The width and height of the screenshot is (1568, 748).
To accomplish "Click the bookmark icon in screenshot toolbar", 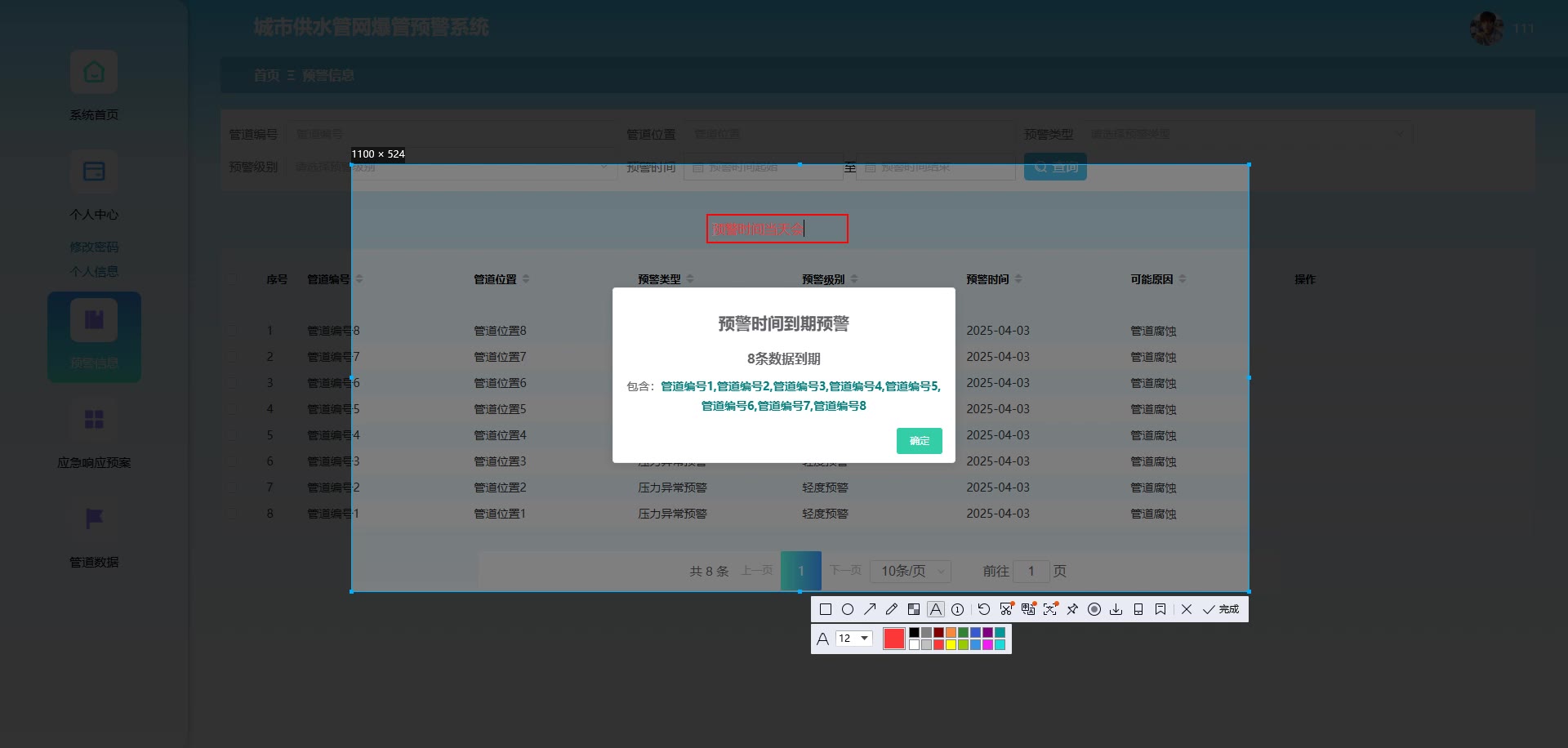I will [1160, 609].
